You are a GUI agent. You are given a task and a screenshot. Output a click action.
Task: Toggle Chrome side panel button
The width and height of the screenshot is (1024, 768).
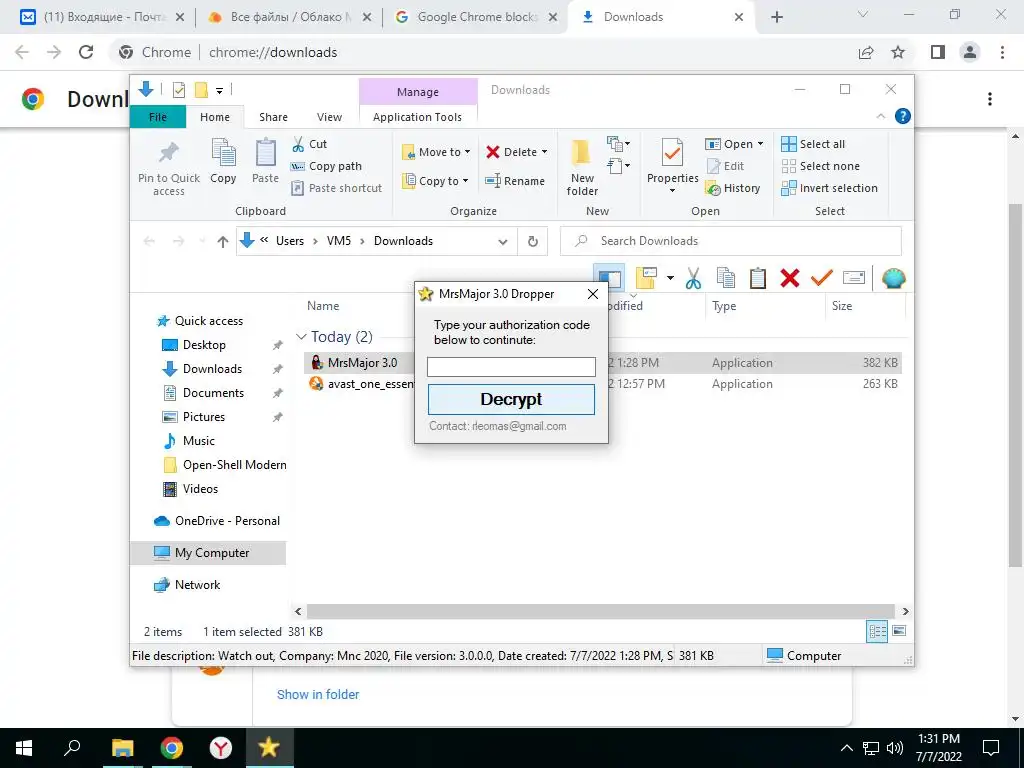tap(938, 52)
